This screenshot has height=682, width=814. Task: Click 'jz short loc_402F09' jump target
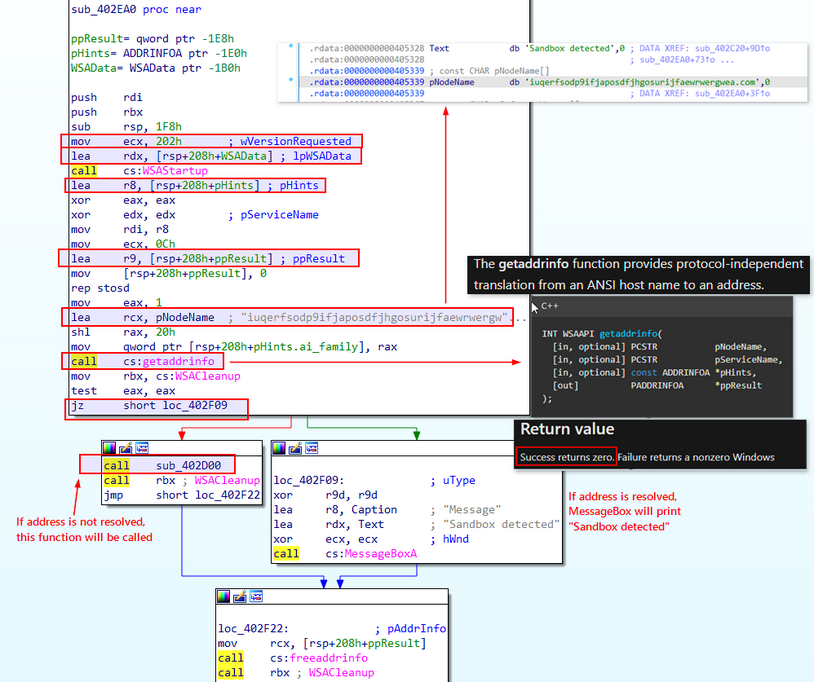pos(195,405)
